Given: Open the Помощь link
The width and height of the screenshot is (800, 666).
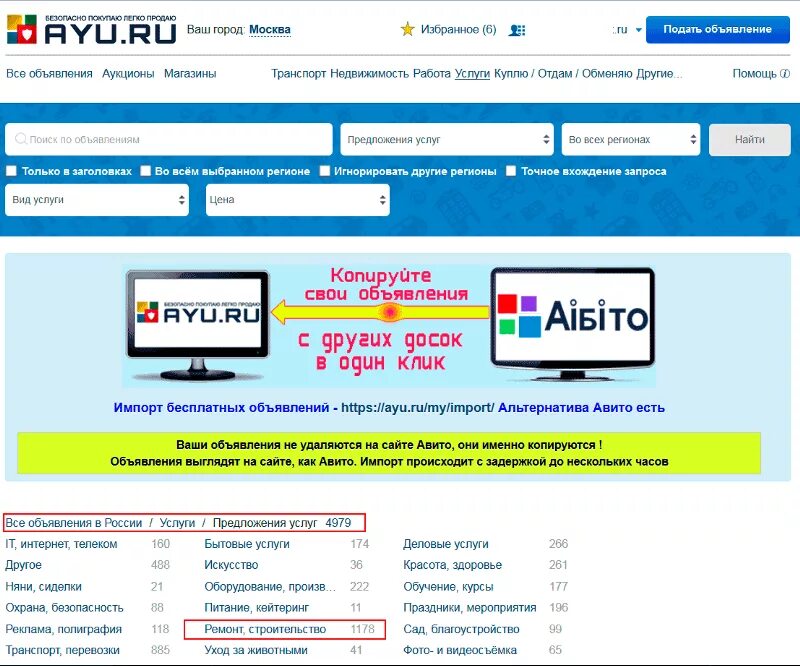Looking at the screenshot, I should pyautogui.click(x=755, y=73).
